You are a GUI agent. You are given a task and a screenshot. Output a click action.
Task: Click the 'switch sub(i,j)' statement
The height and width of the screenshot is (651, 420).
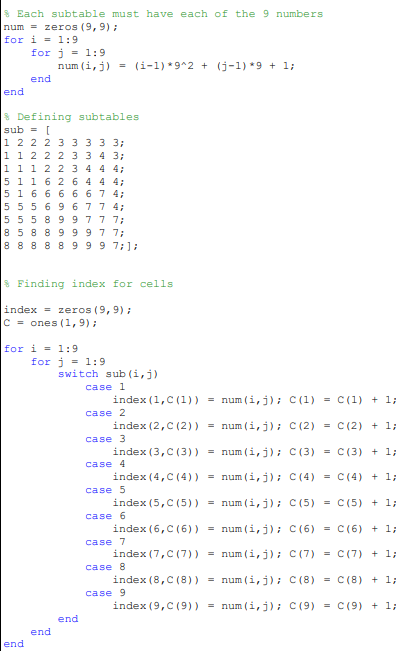point(108,374)
